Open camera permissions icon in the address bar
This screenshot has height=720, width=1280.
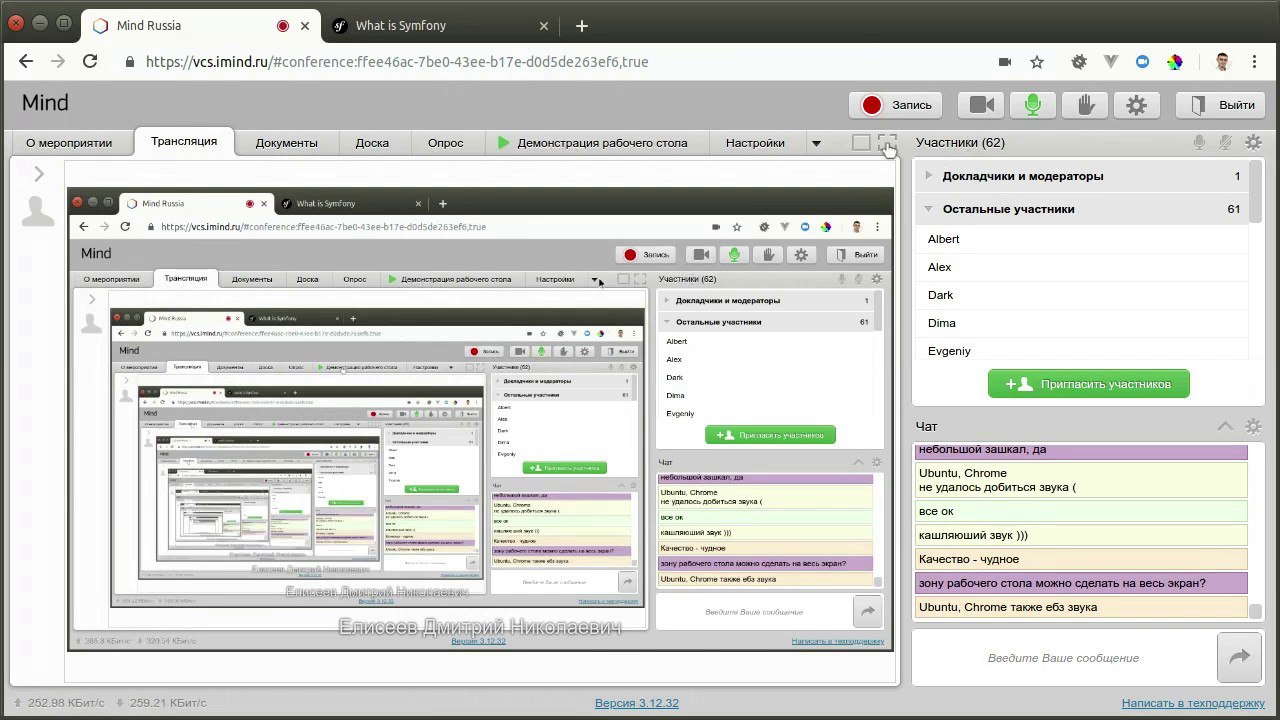(x=1005, y=62)
